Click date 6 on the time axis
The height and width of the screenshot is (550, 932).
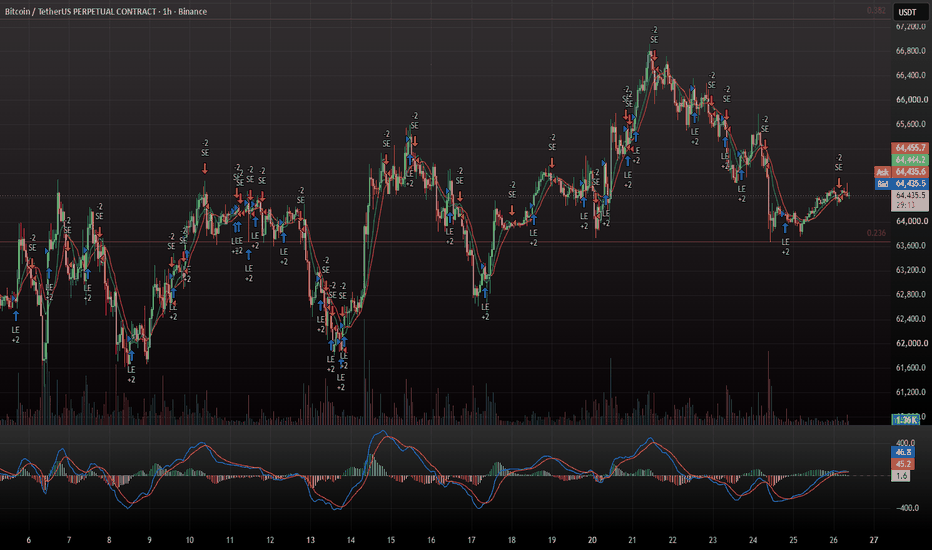coord(29,540)
